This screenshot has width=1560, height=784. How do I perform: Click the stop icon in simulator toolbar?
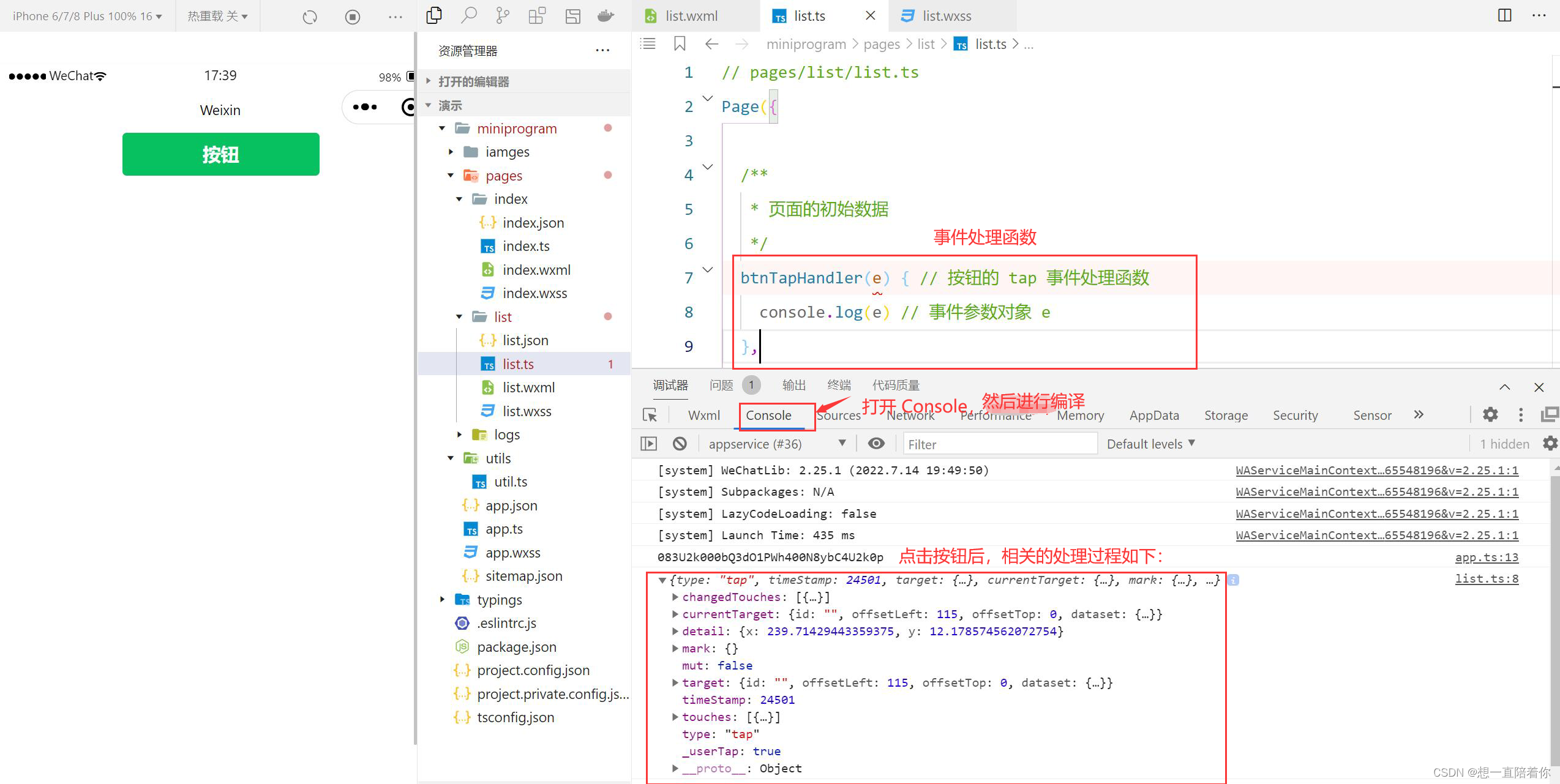coord(352,17)
